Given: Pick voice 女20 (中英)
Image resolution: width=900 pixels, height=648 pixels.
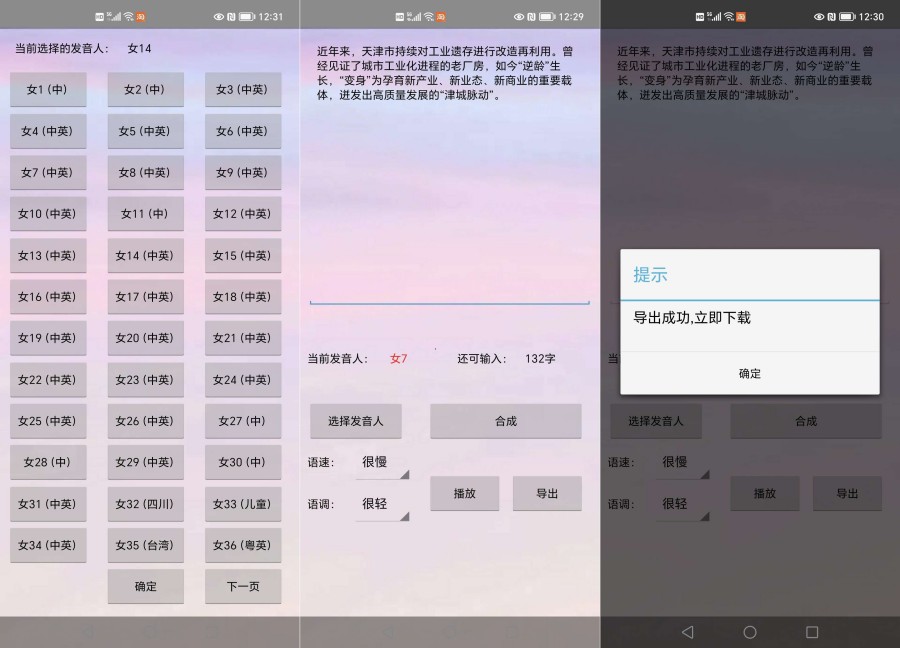Looking at the screenshot, I should click(x=145, y=338).
